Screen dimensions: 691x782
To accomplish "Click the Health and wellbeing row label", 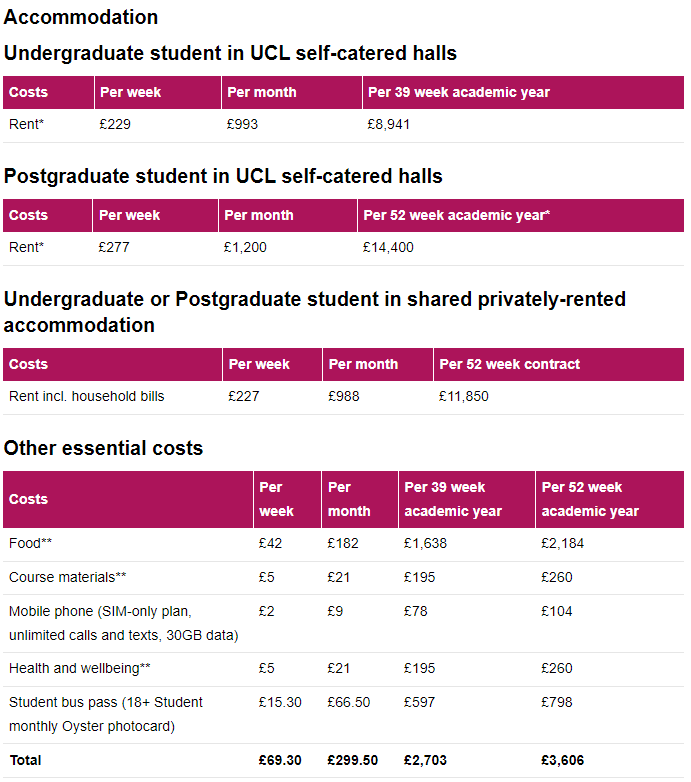I will pos(80,668).
